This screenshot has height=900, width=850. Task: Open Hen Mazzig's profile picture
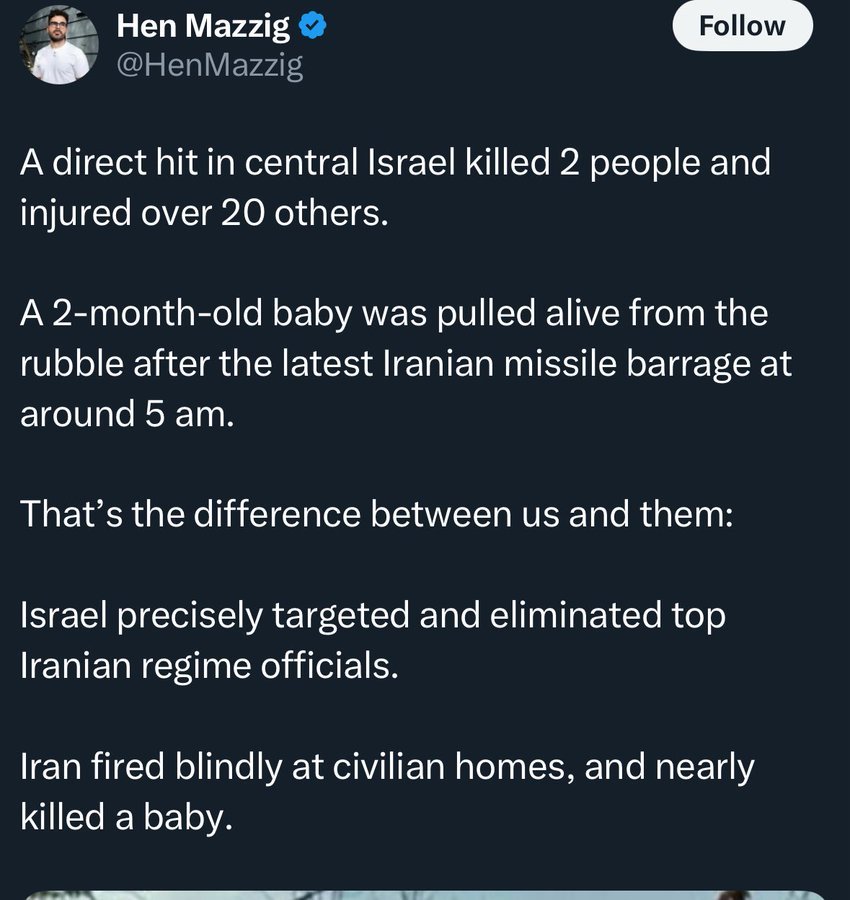click(59, 45)
